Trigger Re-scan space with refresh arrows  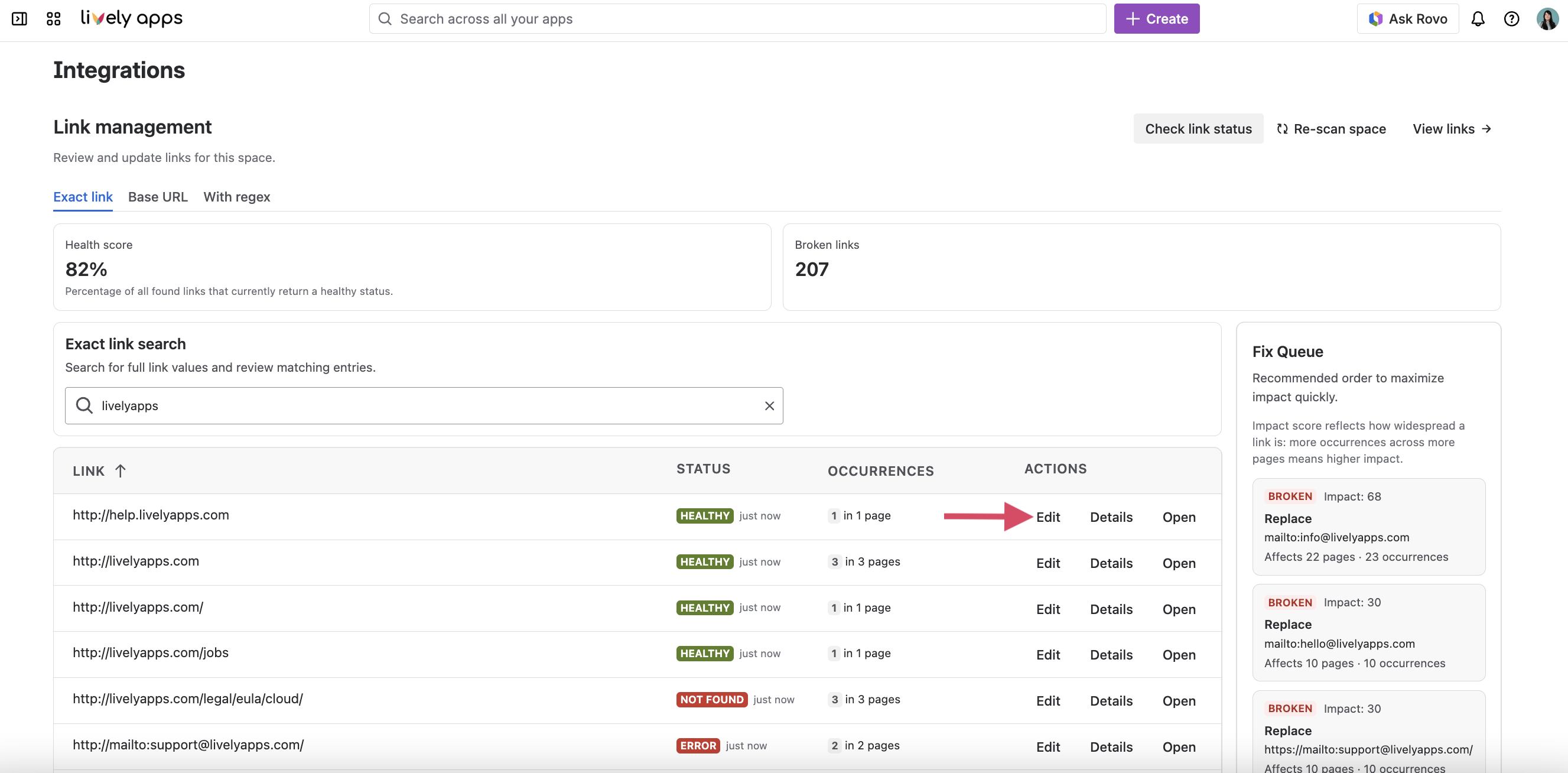point(1331,128)
